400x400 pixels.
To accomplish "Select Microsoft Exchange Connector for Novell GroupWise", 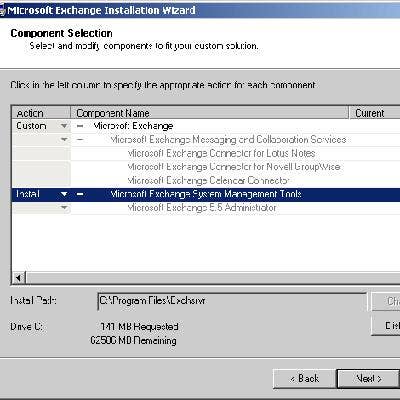I will click(234, 167).
